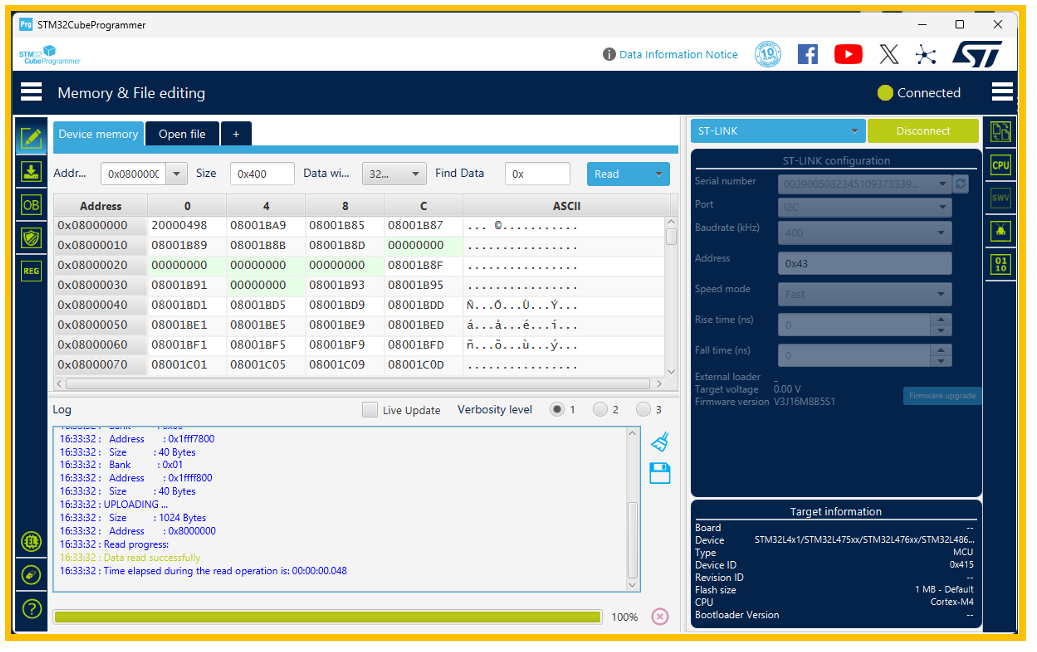Open the help question mark icon
Screen dimensions: 1037x652
tap(31, 609)
